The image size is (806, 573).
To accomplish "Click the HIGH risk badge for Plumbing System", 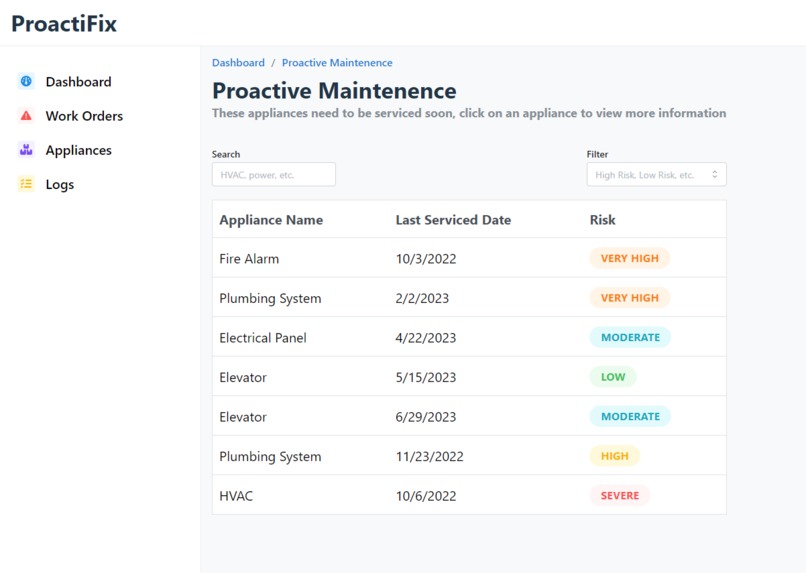I will coord(615,456).
